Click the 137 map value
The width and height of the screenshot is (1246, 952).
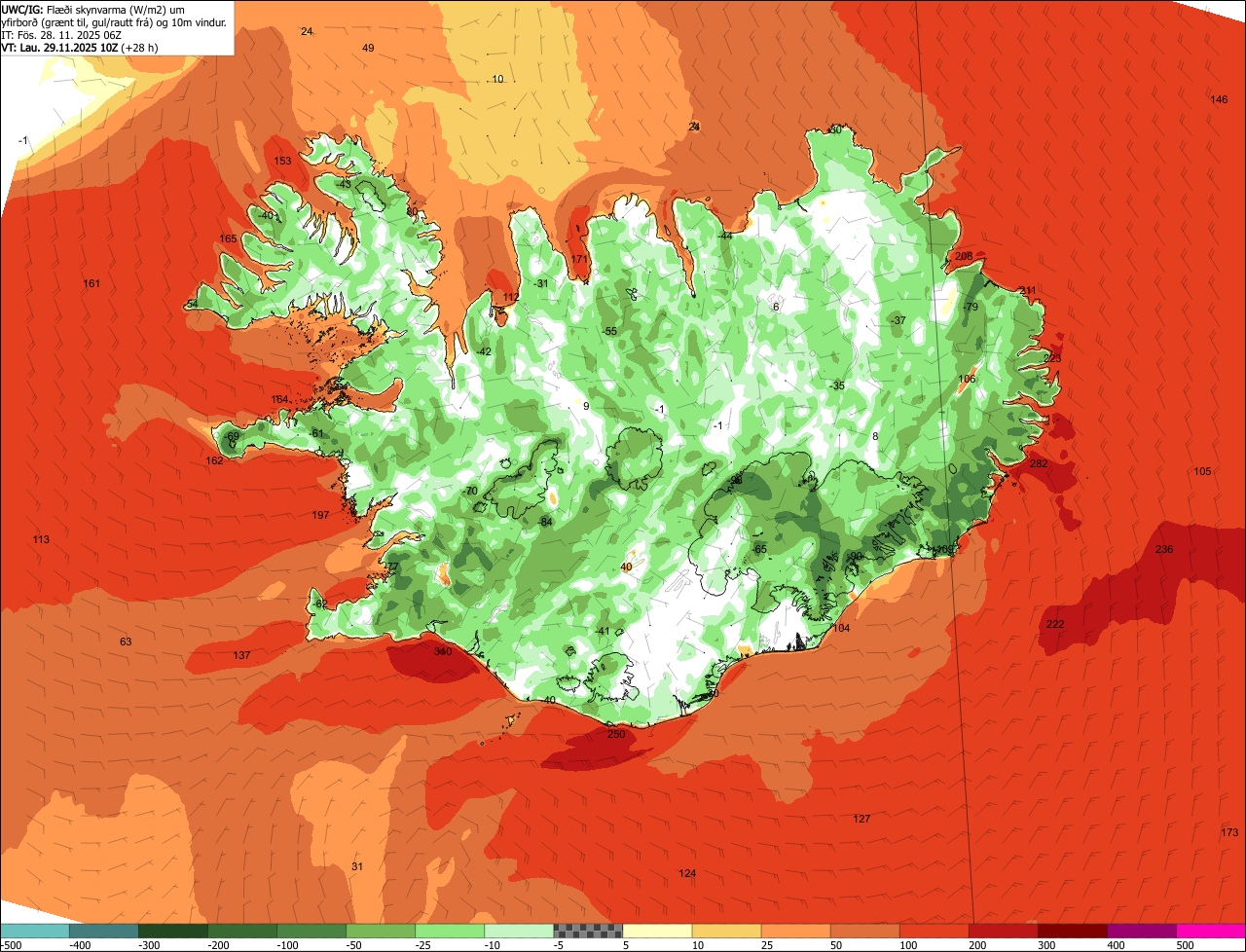[241, 655]
